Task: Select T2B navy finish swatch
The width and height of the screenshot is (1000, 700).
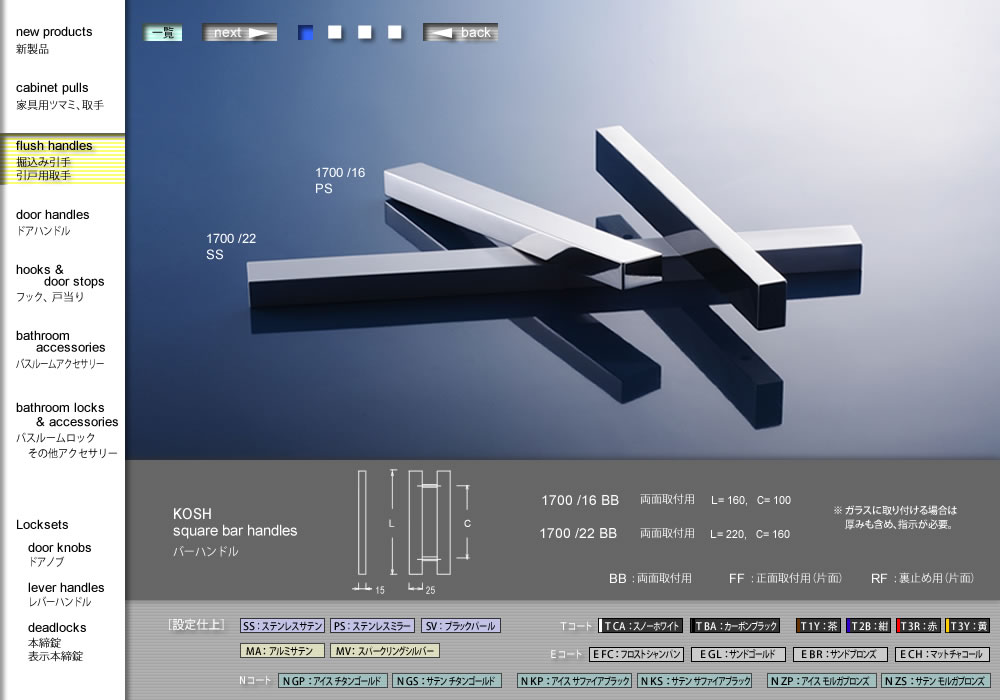Action: pos(868,626)
